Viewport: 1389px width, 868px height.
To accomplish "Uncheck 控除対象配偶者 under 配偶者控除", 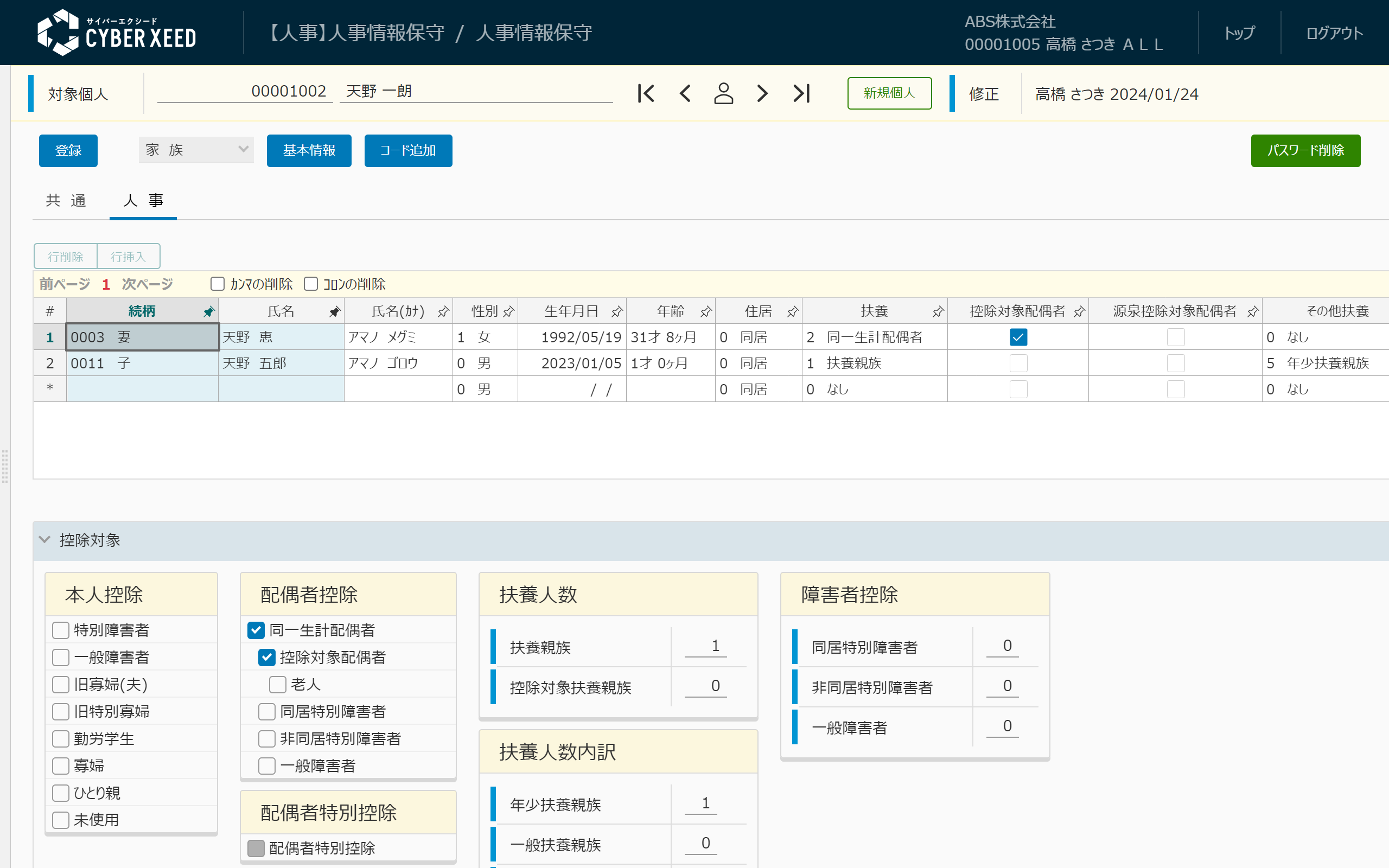I will (267, 658).
